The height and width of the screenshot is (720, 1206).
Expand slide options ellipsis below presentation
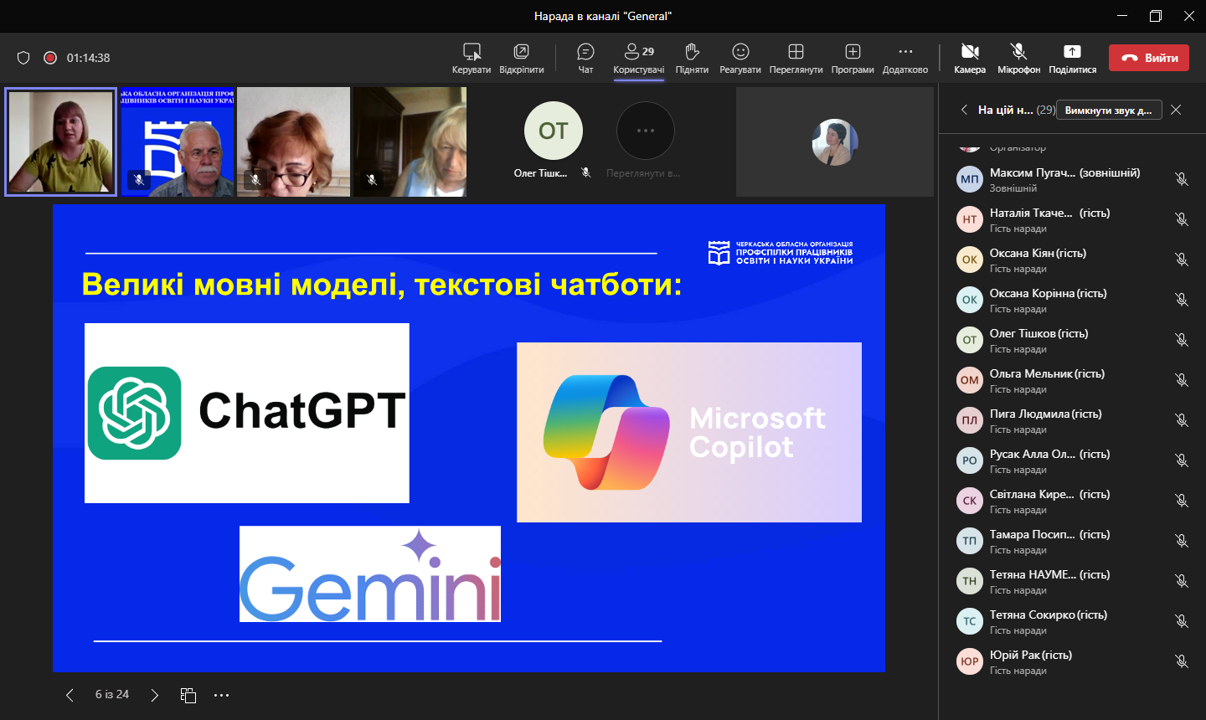(x=222, y=695)
